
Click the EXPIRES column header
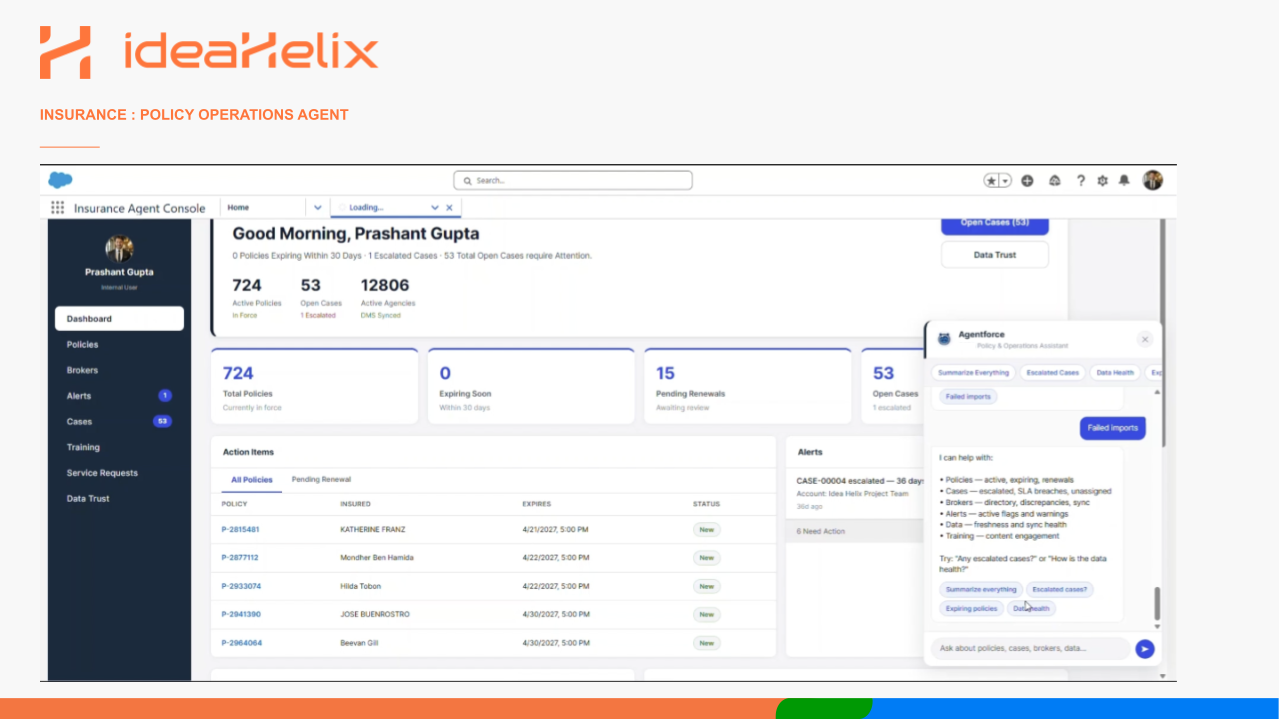click(536, 504)
